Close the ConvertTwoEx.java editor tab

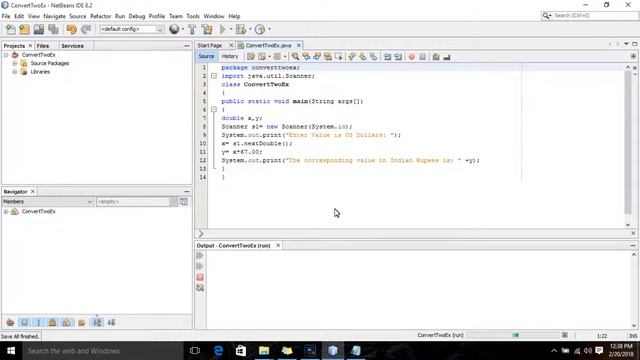coord(299,45)
